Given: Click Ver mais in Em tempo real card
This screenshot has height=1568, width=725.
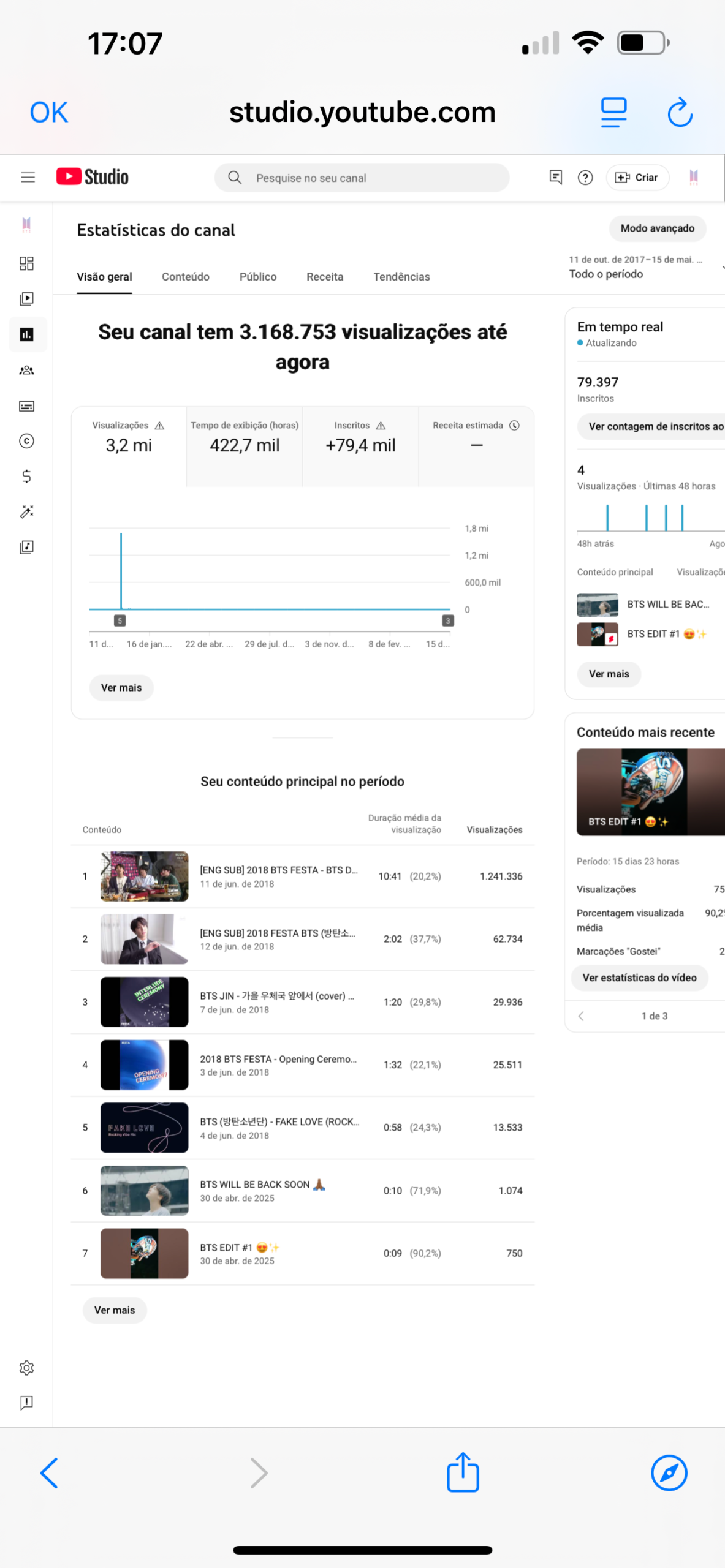Looking at the screenshot, I should point(609,674).
